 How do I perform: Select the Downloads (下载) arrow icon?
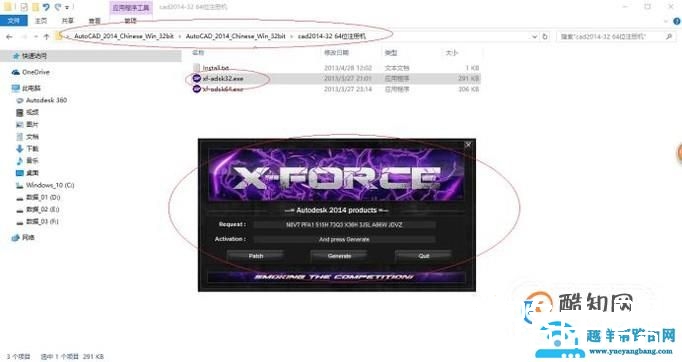20,149
